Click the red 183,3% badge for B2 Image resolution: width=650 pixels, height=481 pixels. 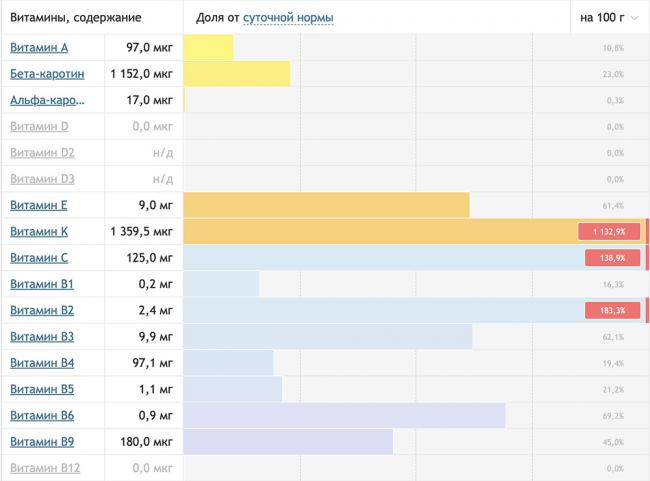coord(611,311)
